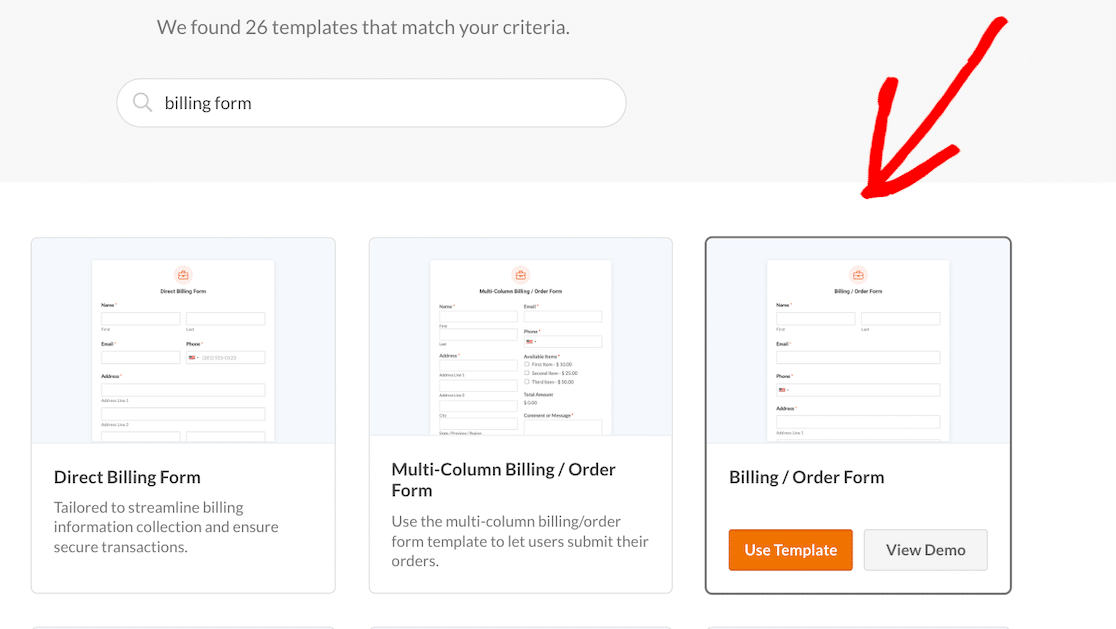
Task: Check the First Item - $10.00 checkbox
Action: [526, 363]
